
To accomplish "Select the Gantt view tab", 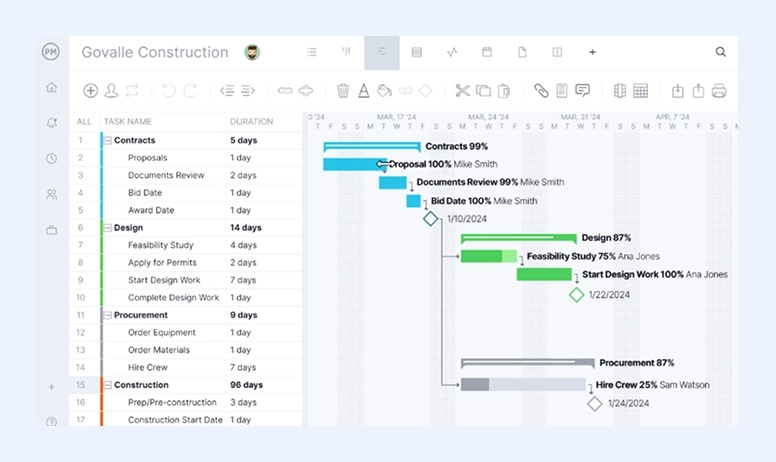I will tap(382, 52).
